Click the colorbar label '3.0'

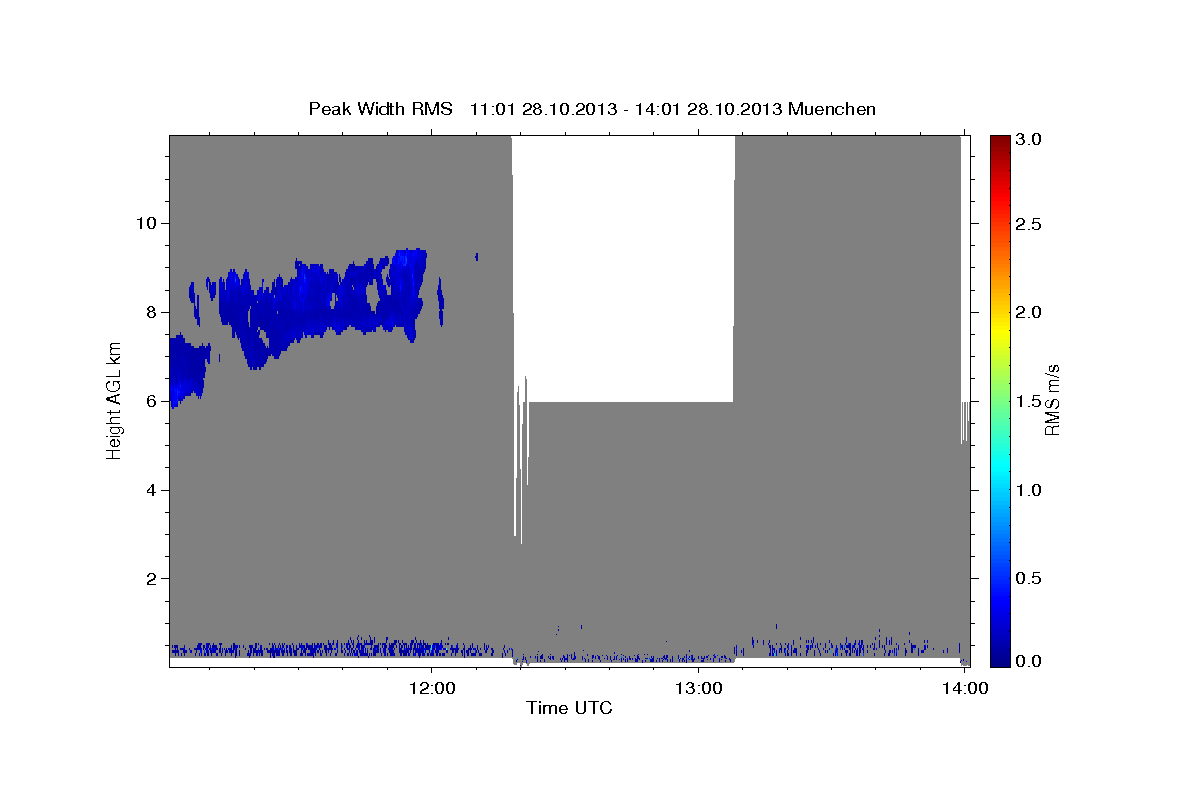click(x=1028, y=139)
